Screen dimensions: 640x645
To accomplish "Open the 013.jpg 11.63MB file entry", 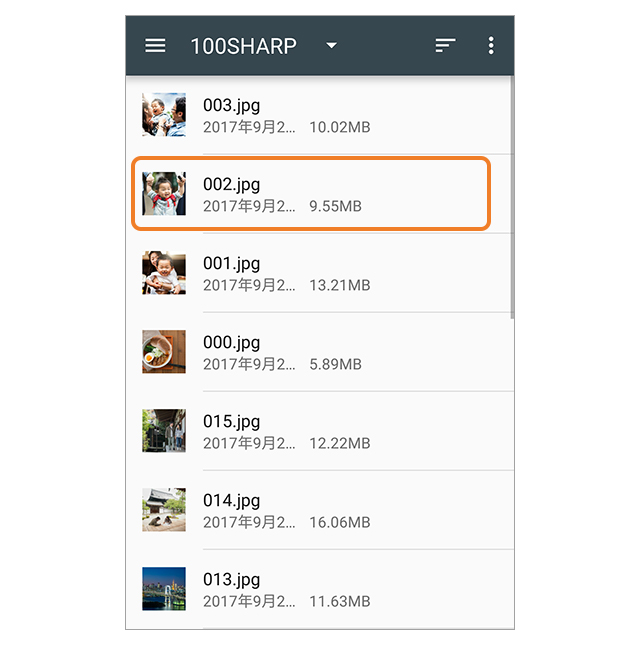I will point(320,589).
